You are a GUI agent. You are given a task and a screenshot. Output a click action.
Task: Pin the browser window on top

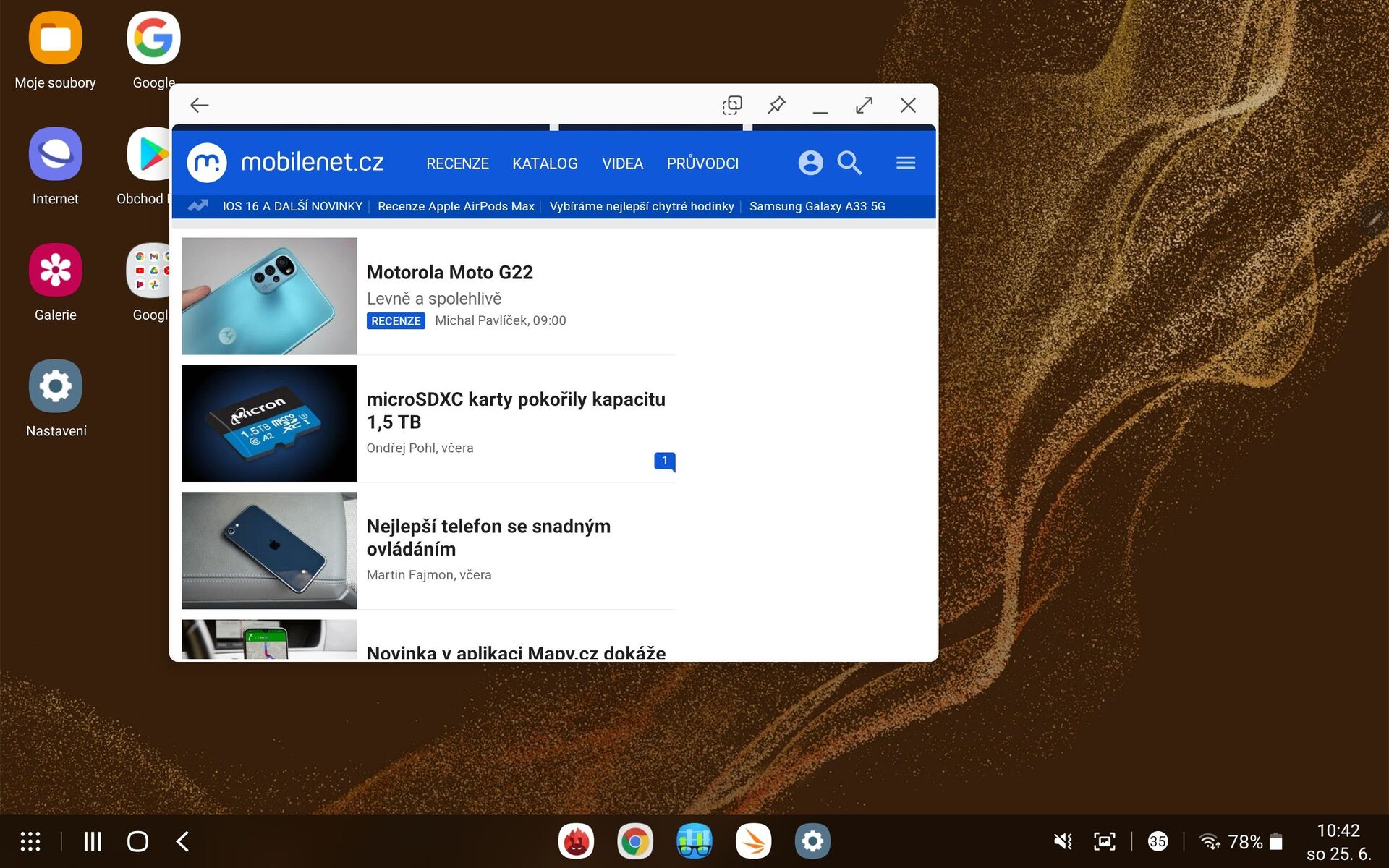[x=776, y=105]
